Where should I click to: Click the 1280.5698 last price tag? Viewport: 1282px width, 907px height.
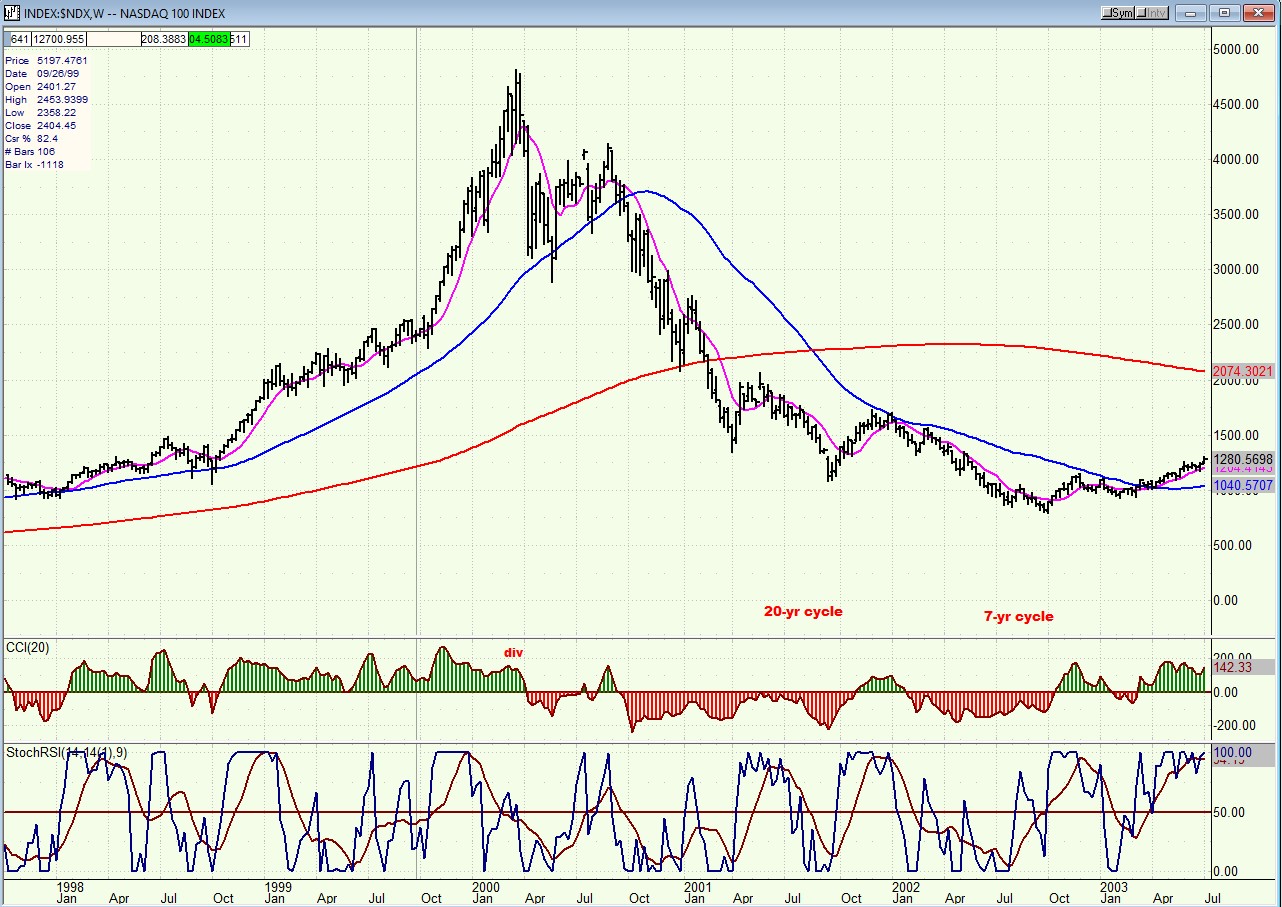[x=1243, y=460]
